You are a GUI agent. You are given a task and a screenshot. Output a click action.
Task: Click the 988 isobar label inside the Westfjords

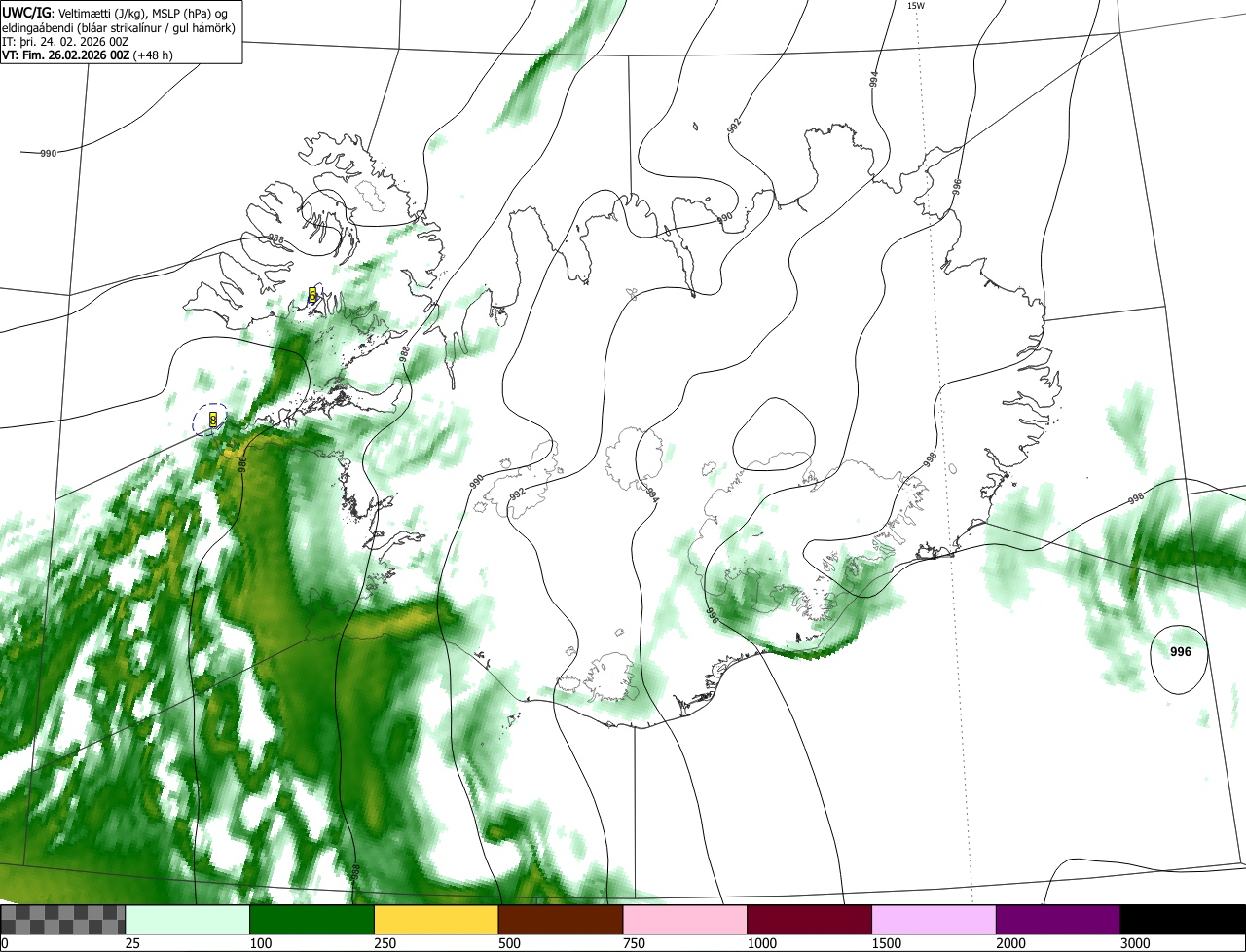(x=276, y=238)
